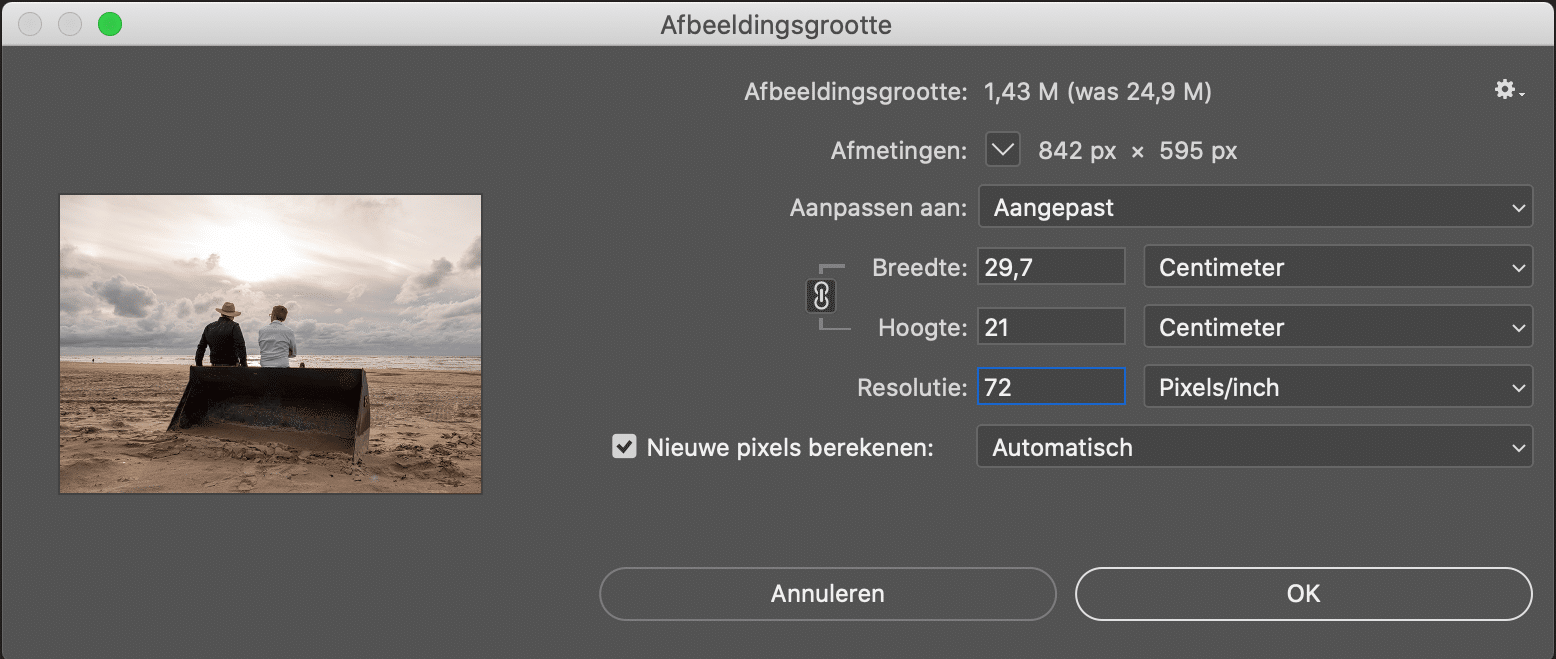This screenshot has width=1556, height=659.
Task: Open the Afmetingen units dropdown arrow
Action: click(x=1003, y=151)
